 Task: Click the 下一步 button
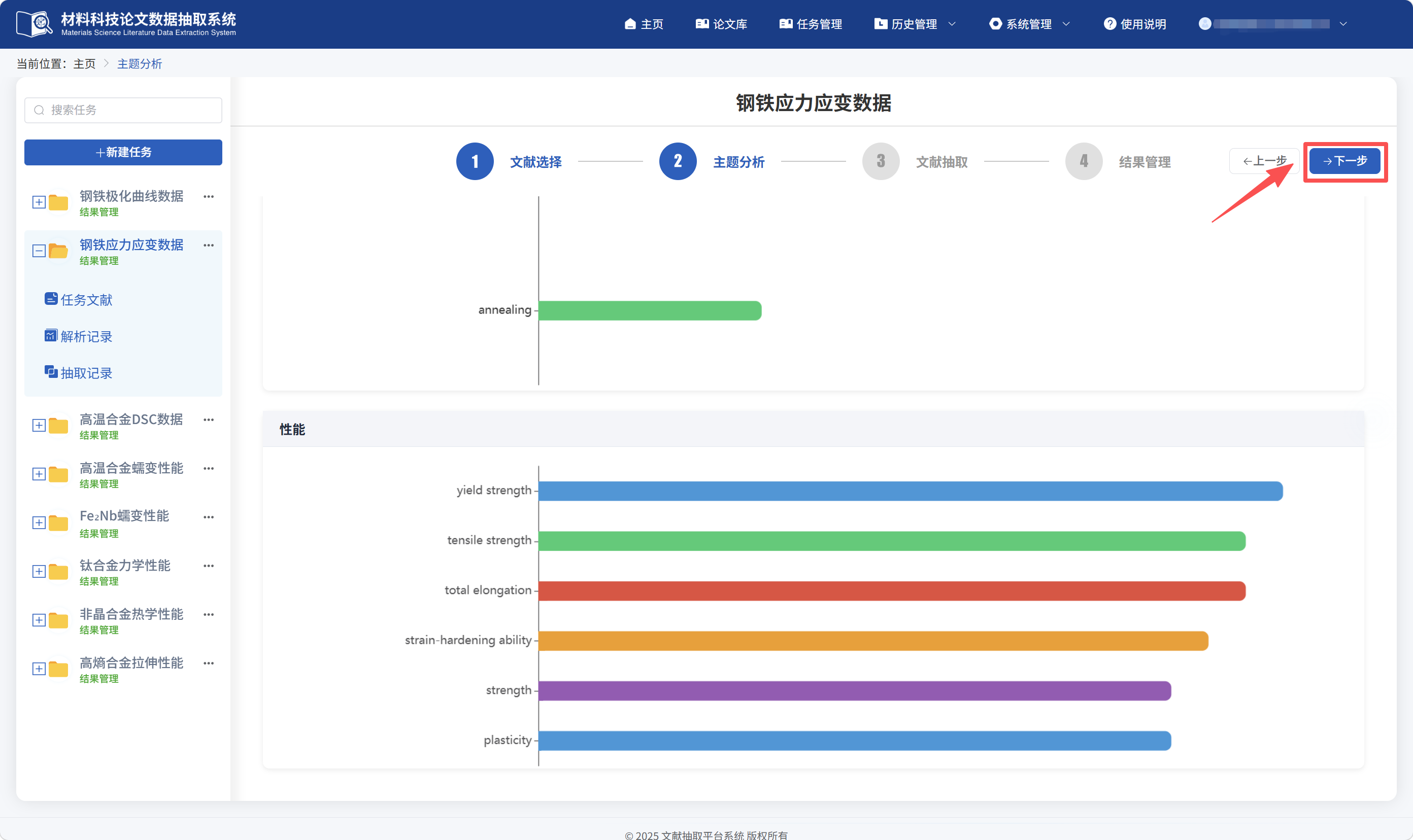point(1344,161)
